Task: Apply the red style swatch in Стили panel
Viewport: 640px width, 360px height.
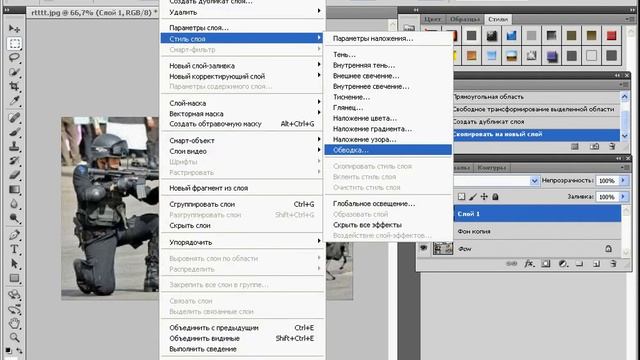Action: (611, 36)
